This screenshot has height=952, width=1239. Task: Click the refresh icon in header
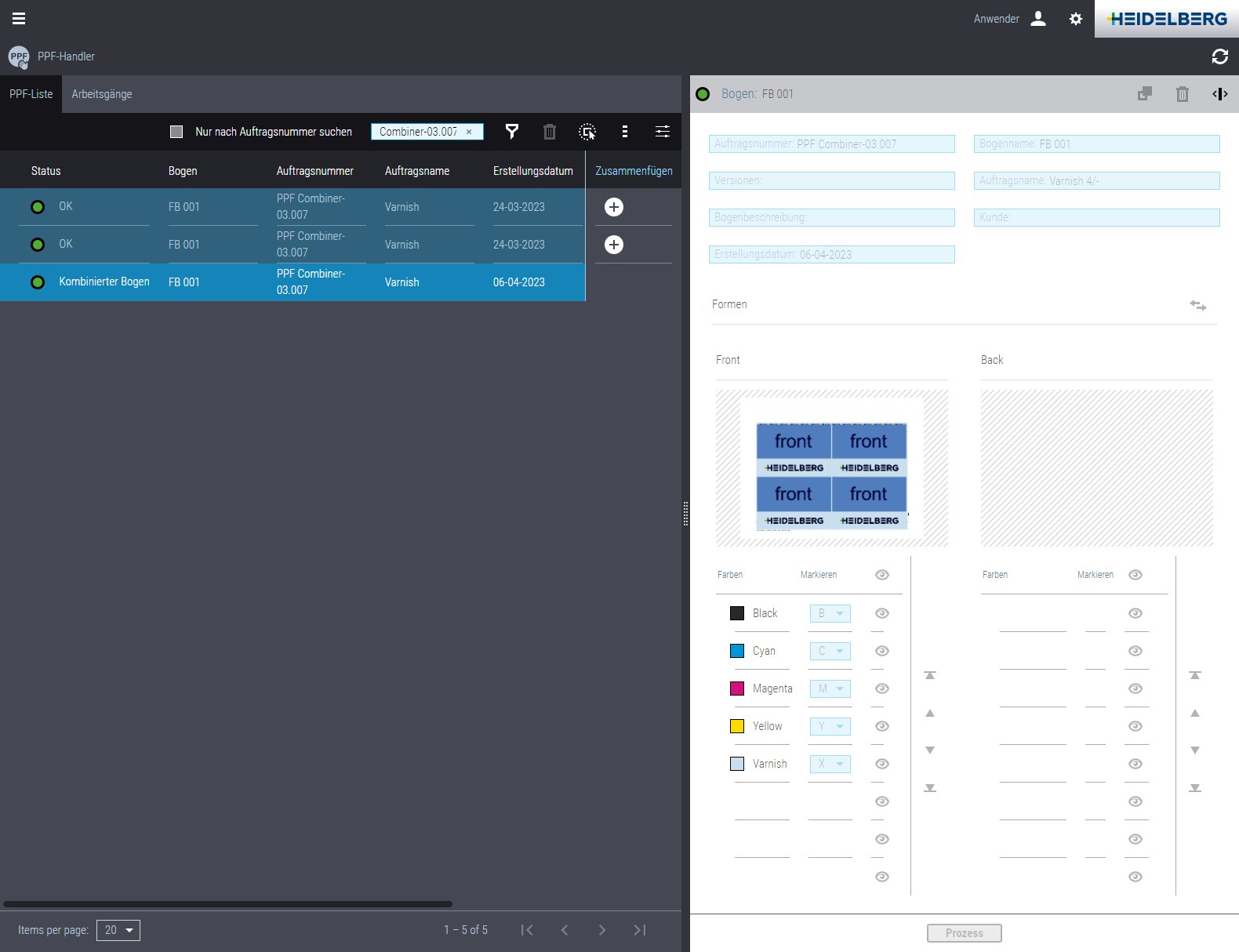tap(1219, 56)
